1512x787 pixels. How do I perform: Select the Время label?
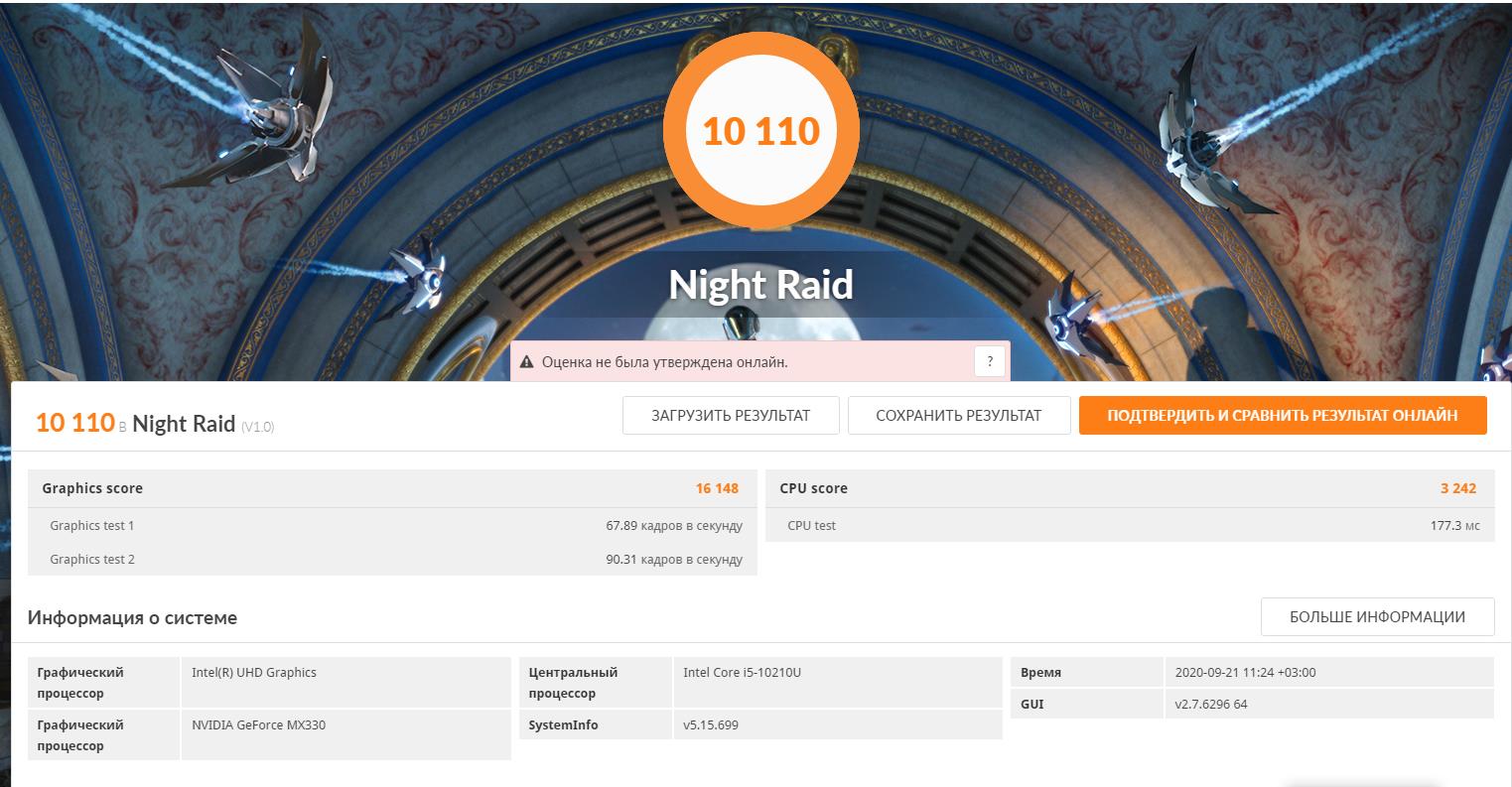point(1040,672)
